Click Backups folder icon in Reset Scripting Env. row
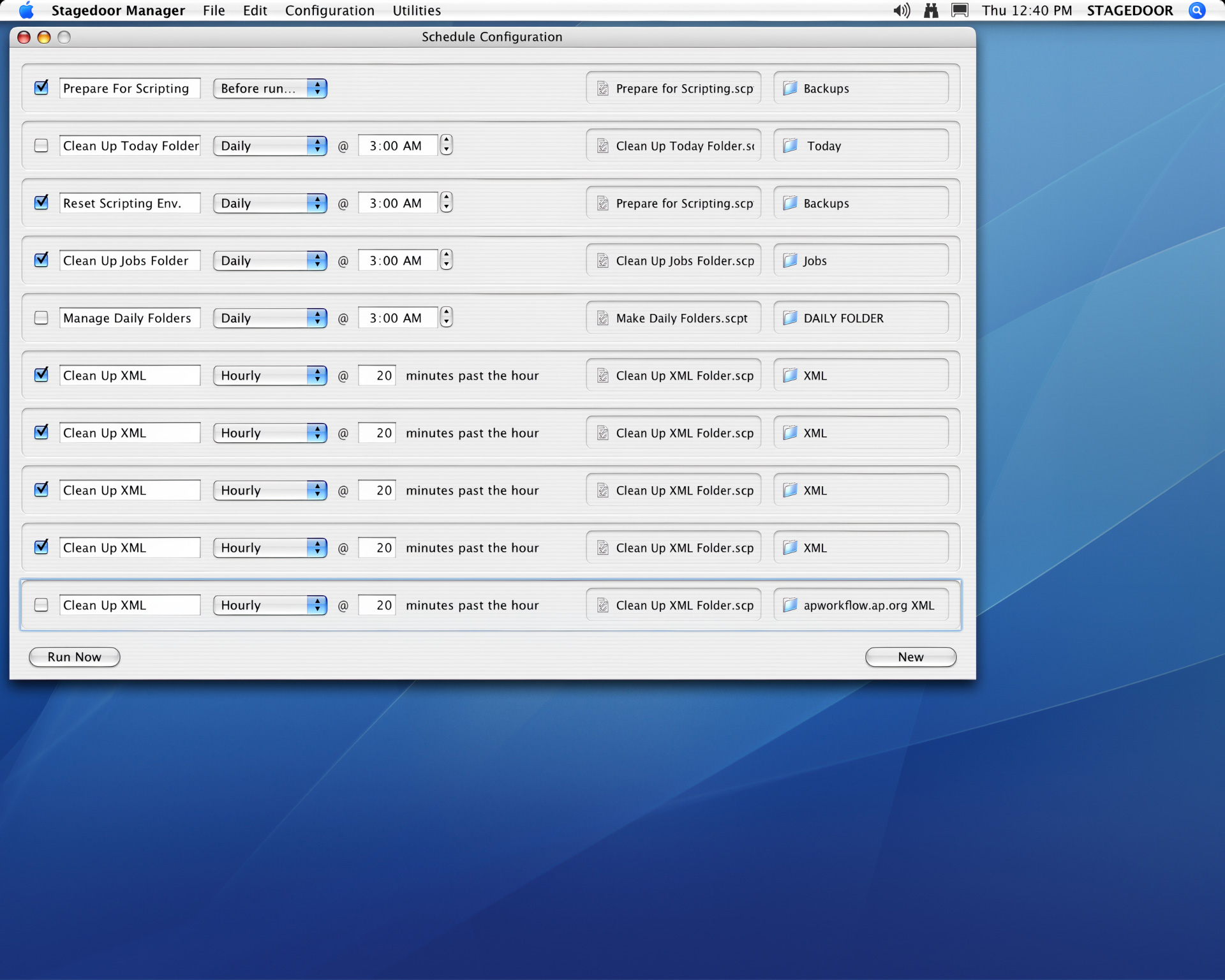This screenshot has height=980, width=1225. pyautogui.click(x=790, y=203)
